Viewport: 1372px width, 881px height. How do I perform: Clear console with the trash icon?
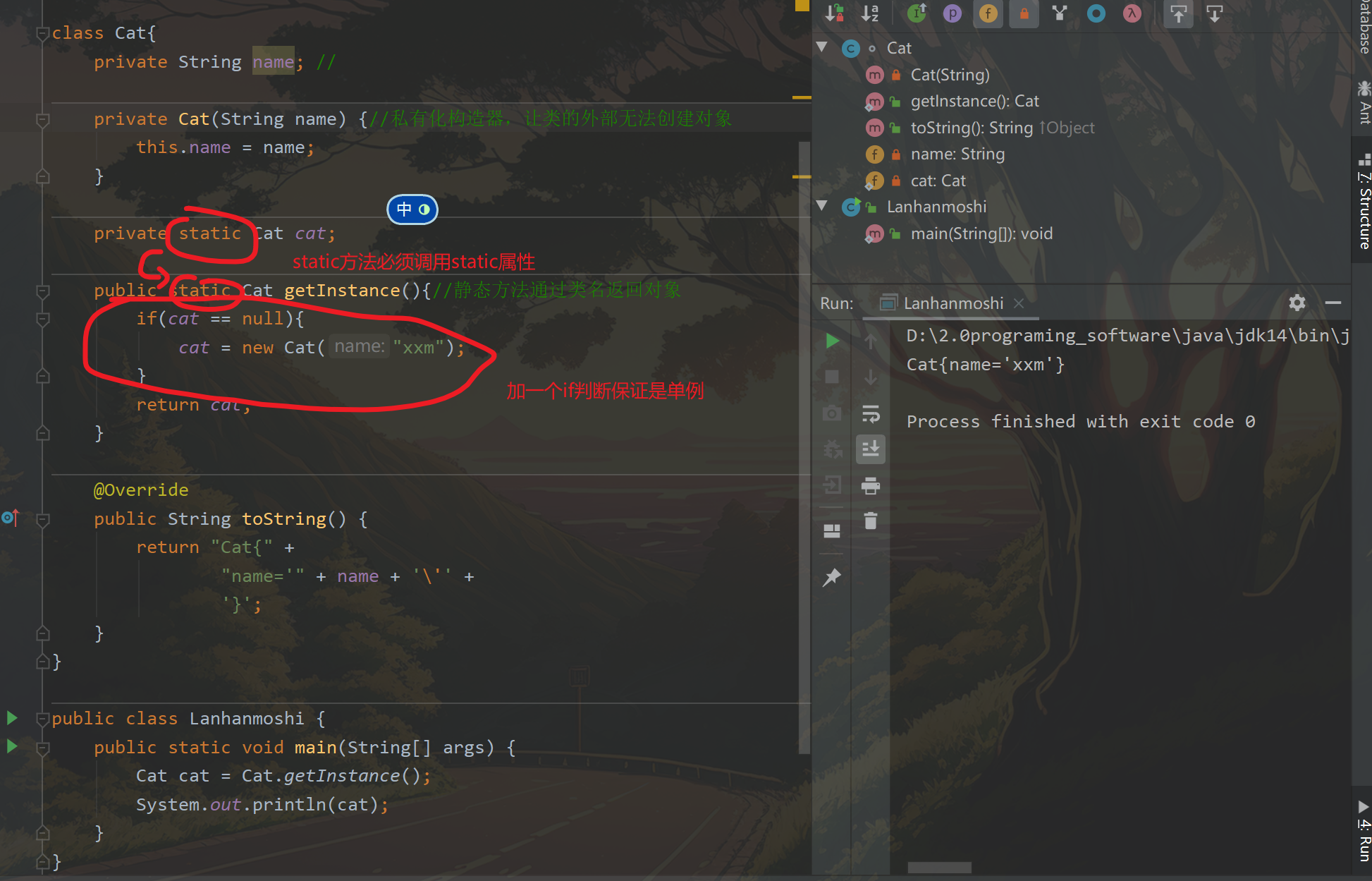tap(871, 521)
